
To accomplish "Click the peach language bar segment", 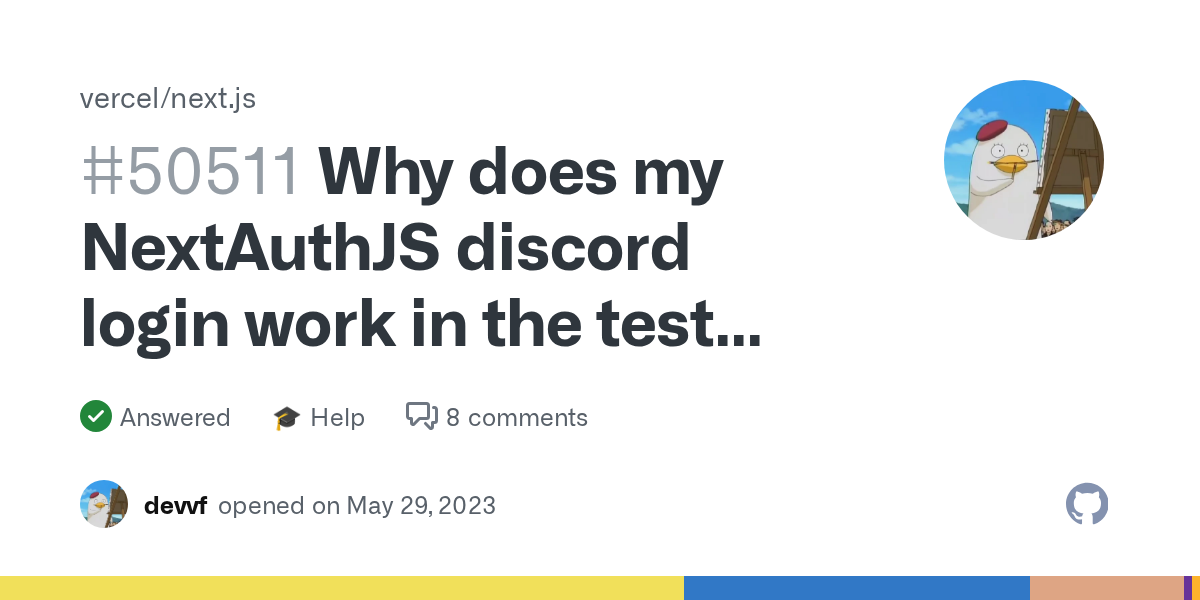I will click(x=1106, y=588).
